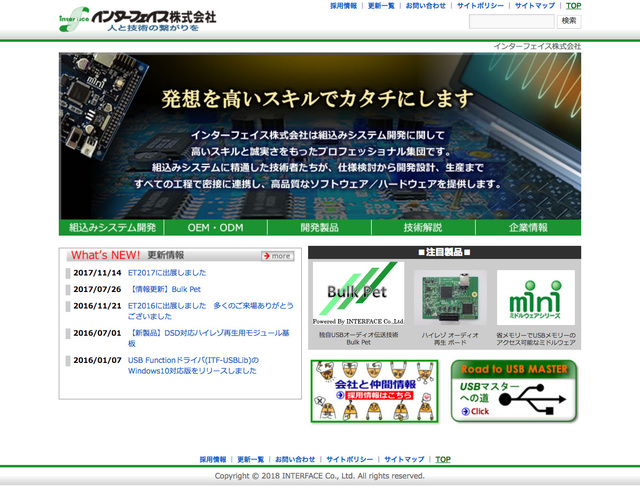Open 採用情報 link in top header

[x=343, y=6]
